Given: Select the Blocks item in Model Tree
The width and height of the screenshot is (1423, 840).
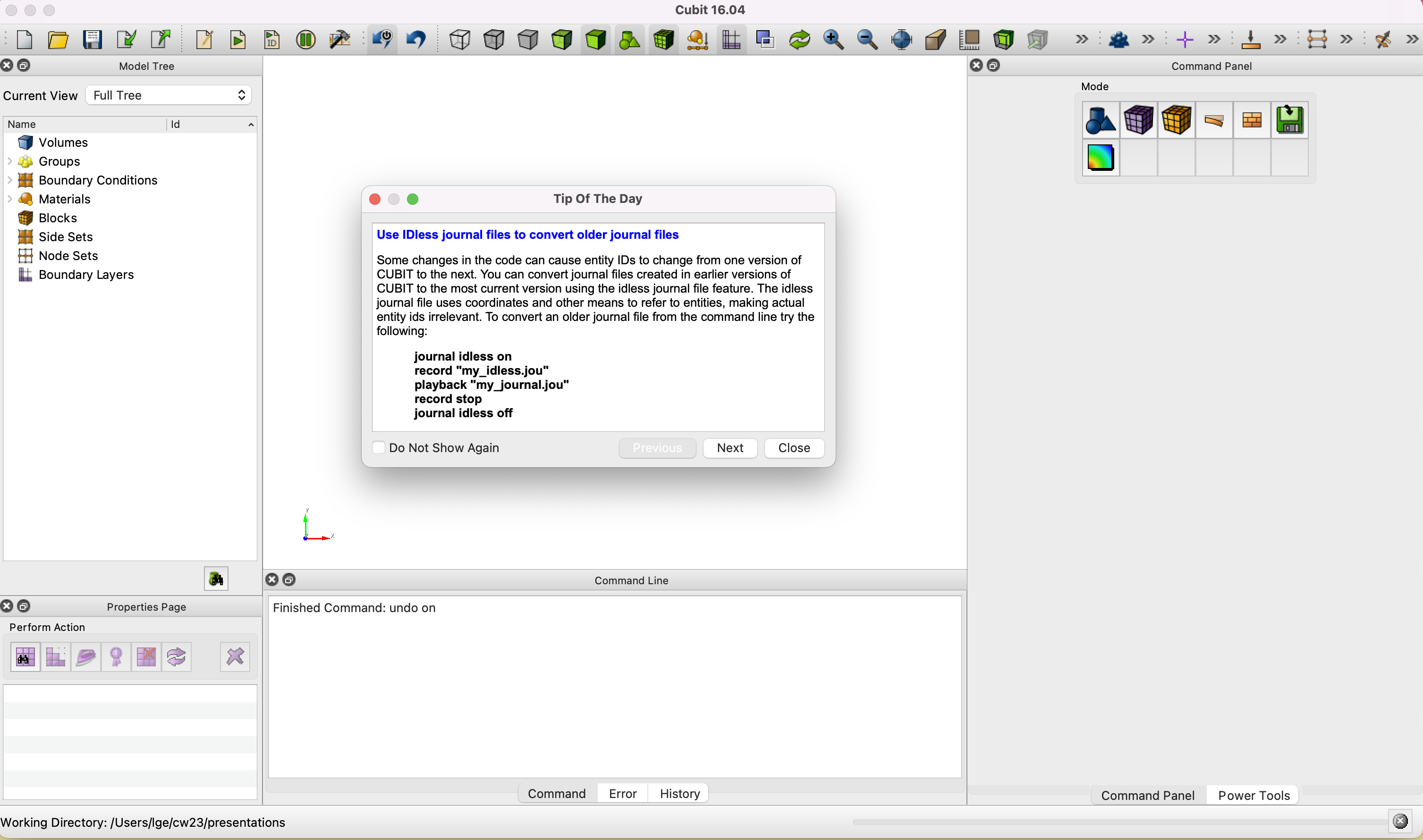Looking at the screenshot, I should click(57, 218).
